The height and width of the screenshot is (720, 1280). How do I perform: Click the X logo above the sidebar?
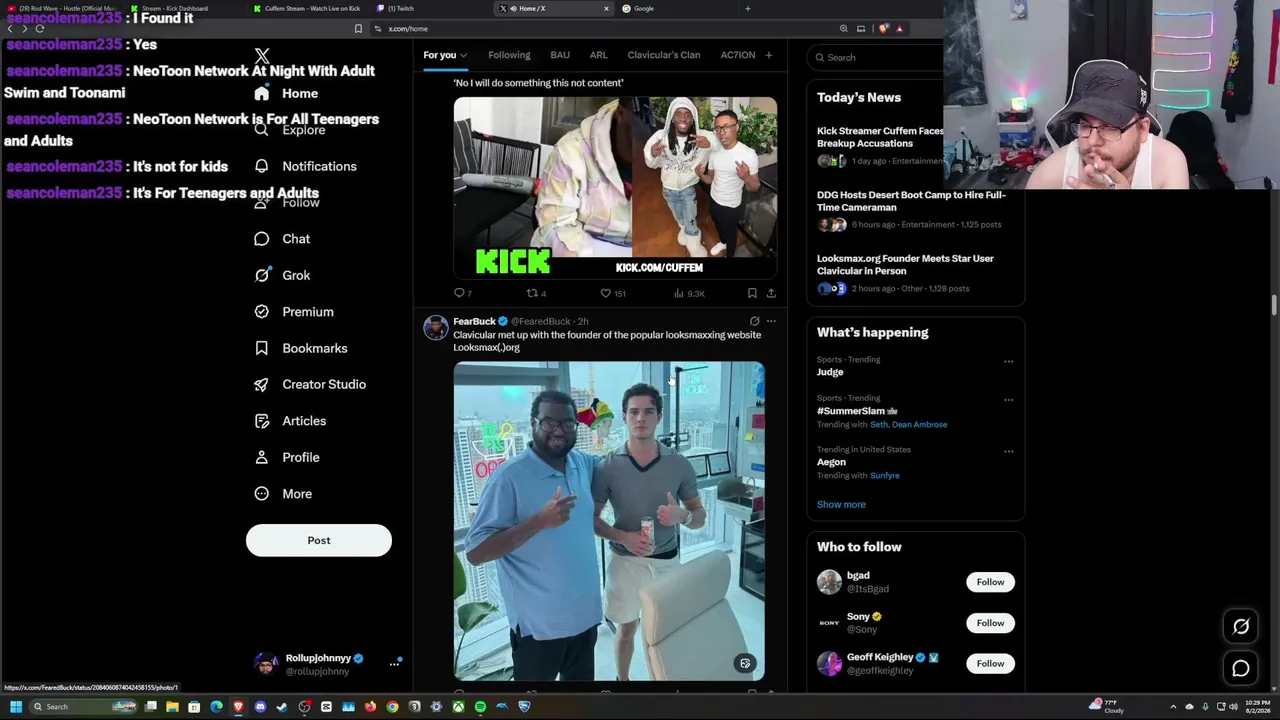tap(262, 56)
